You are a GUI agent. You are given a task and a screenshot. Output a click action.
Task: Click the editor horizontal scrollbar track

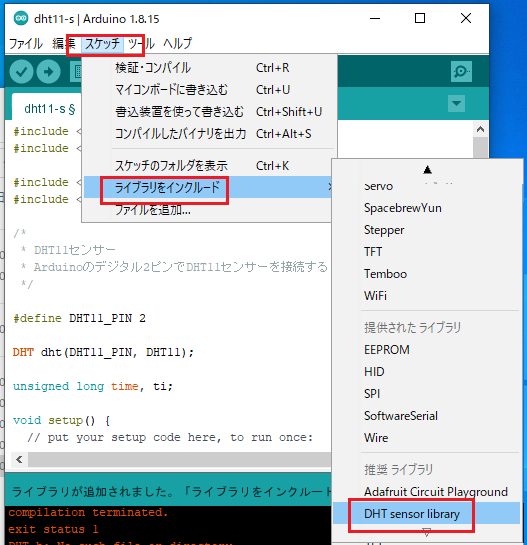coord(179,459)
